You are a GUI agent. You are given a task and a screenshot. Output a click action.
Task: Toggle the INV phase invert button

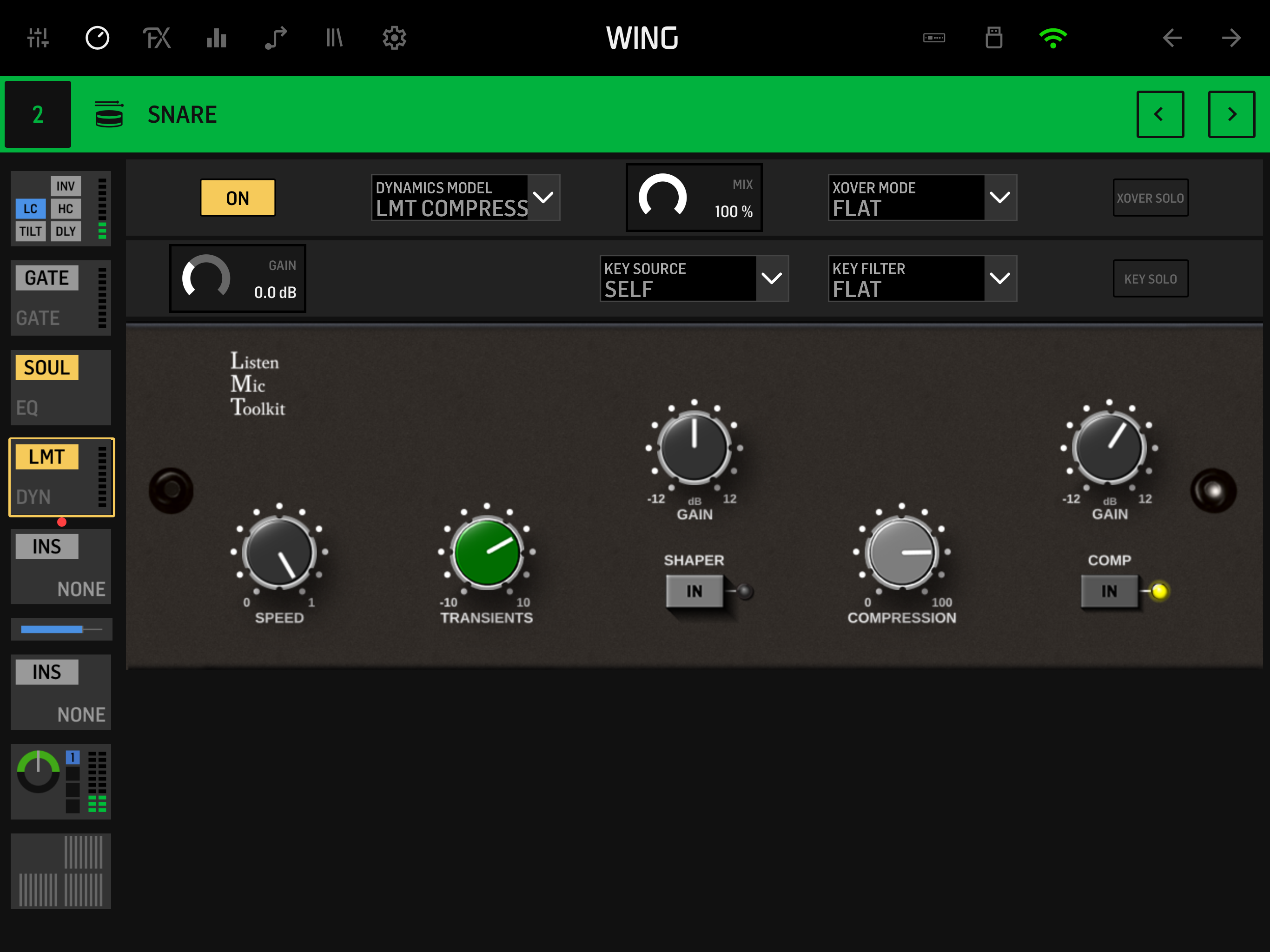click(66, 186)
